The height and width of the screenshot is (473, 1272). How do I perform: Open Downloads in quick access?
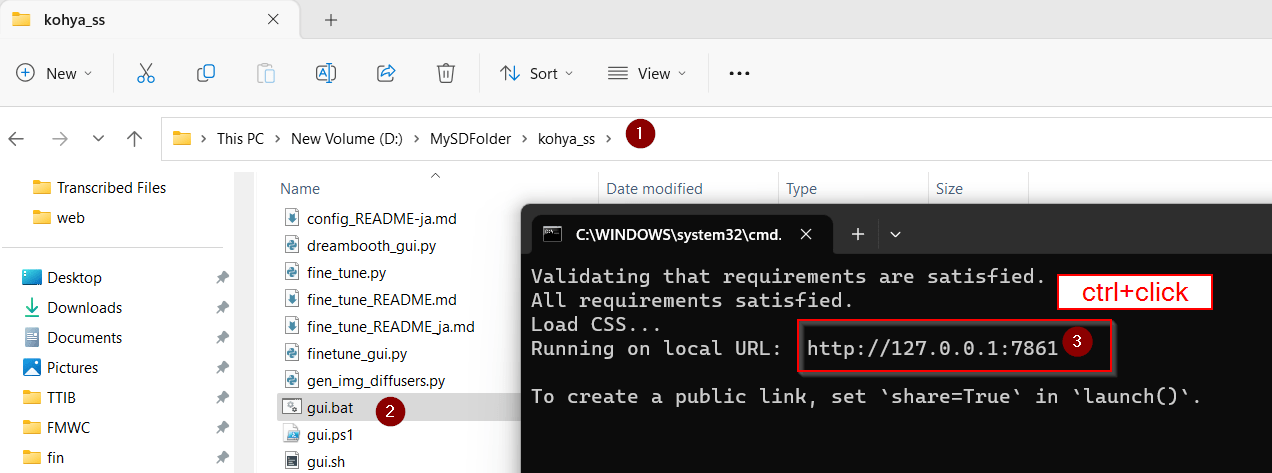click(84, 307)
